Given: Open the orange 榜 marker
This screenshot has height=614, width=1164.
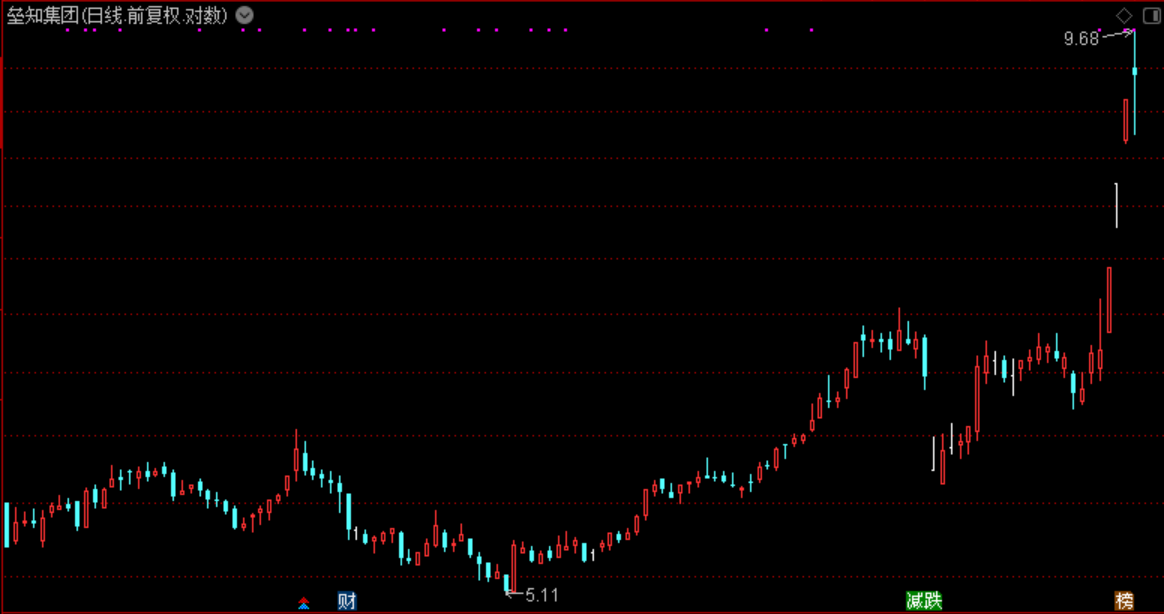Looking at the screenshot, I should 1125,601.
